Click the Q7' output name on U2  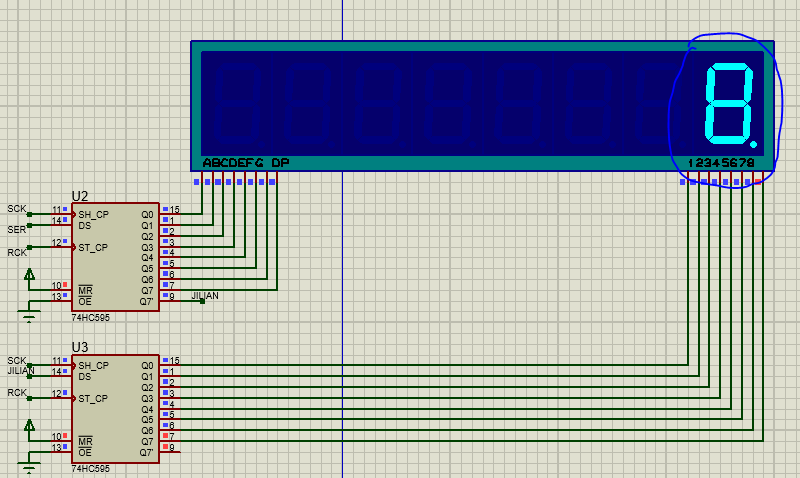point(146,301)
